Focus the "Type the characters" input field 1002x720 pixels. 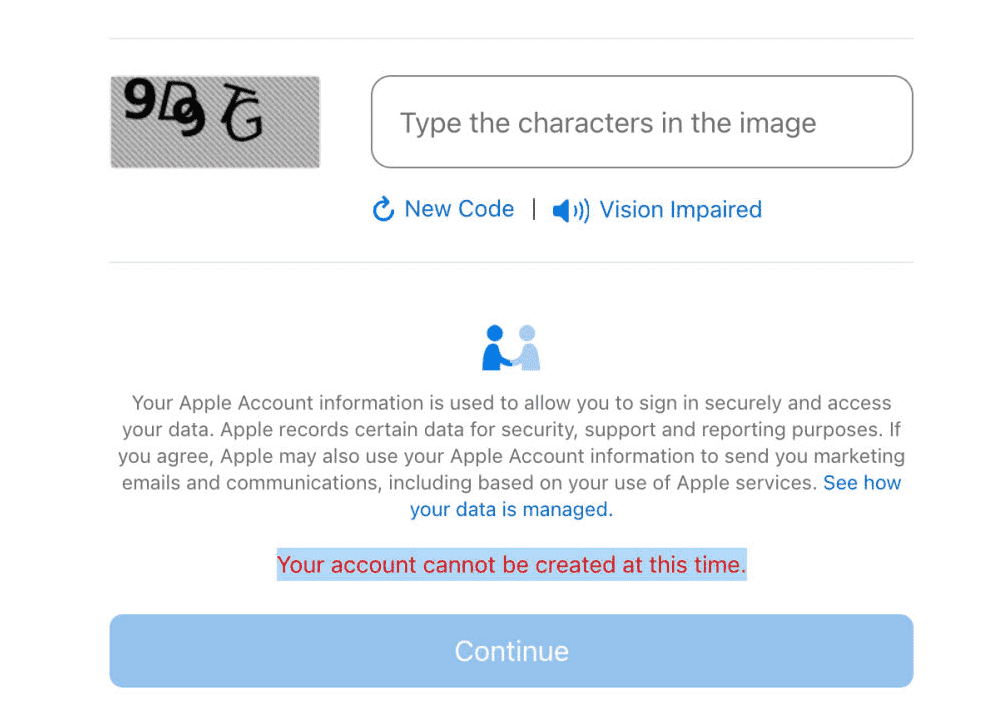pos(641,122)
